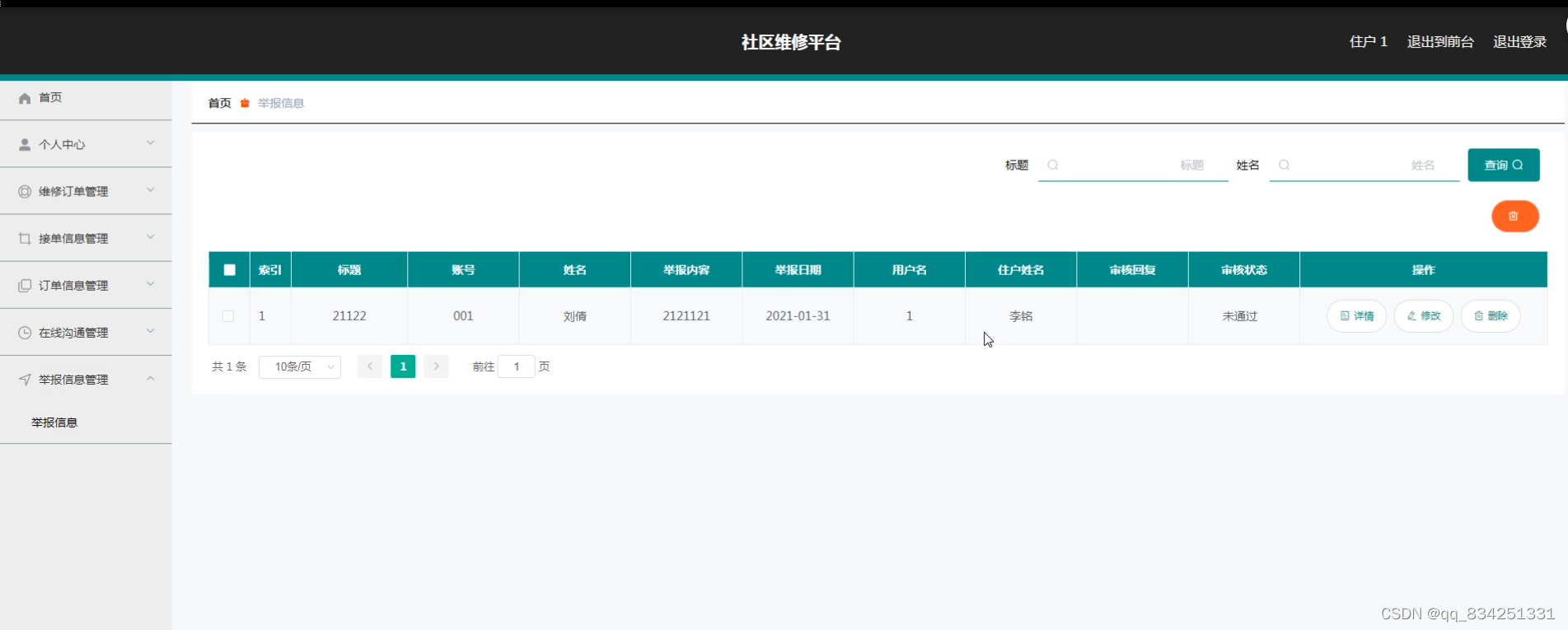
Task: Click 删除 to delete the record
Action: (1491, 316)
